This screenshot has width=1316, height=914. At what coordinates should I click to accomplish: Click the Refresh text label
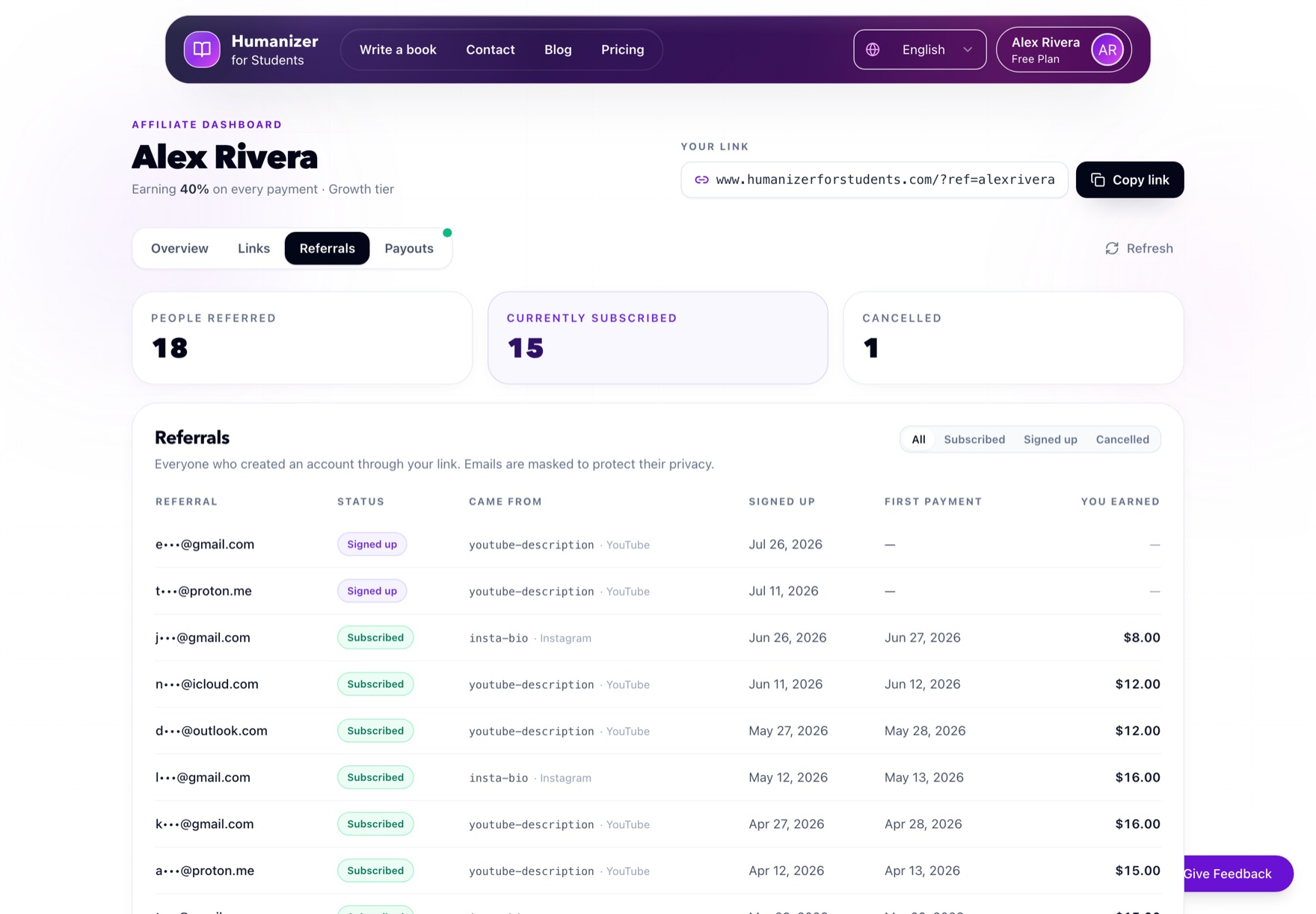1150,248
